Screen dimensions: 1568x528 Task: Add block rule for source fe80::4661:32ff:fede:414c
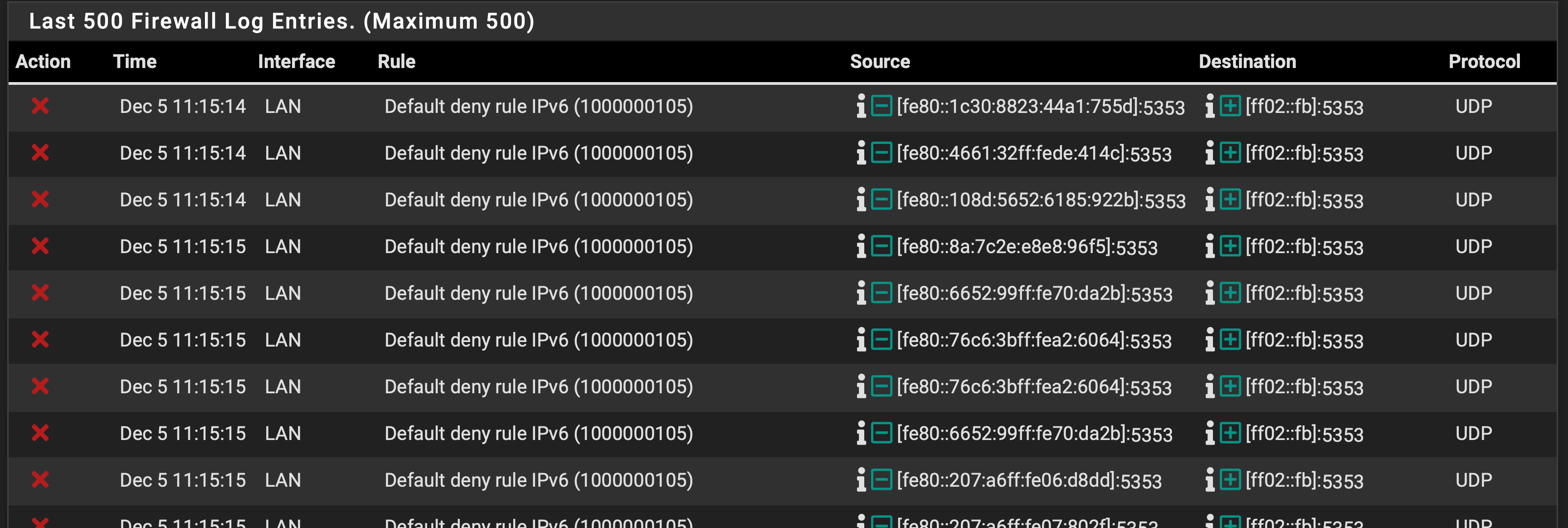click(x=881, y=152)
